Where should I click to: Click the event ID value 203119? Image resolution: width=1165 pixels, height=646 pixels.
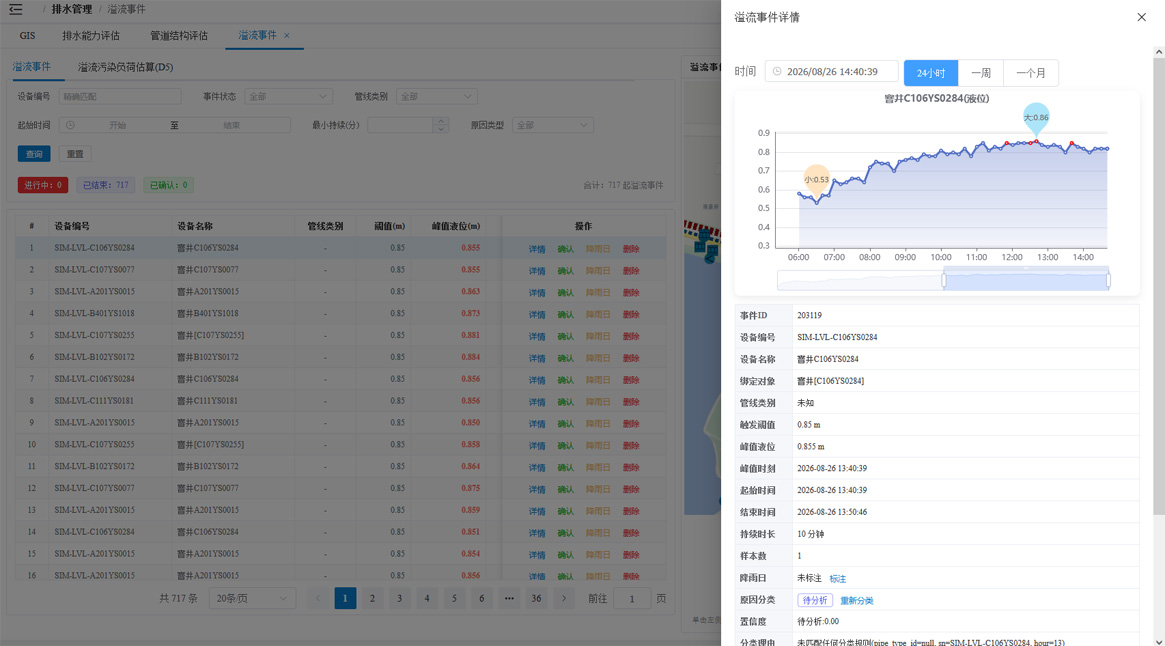(x=809, y=315)
